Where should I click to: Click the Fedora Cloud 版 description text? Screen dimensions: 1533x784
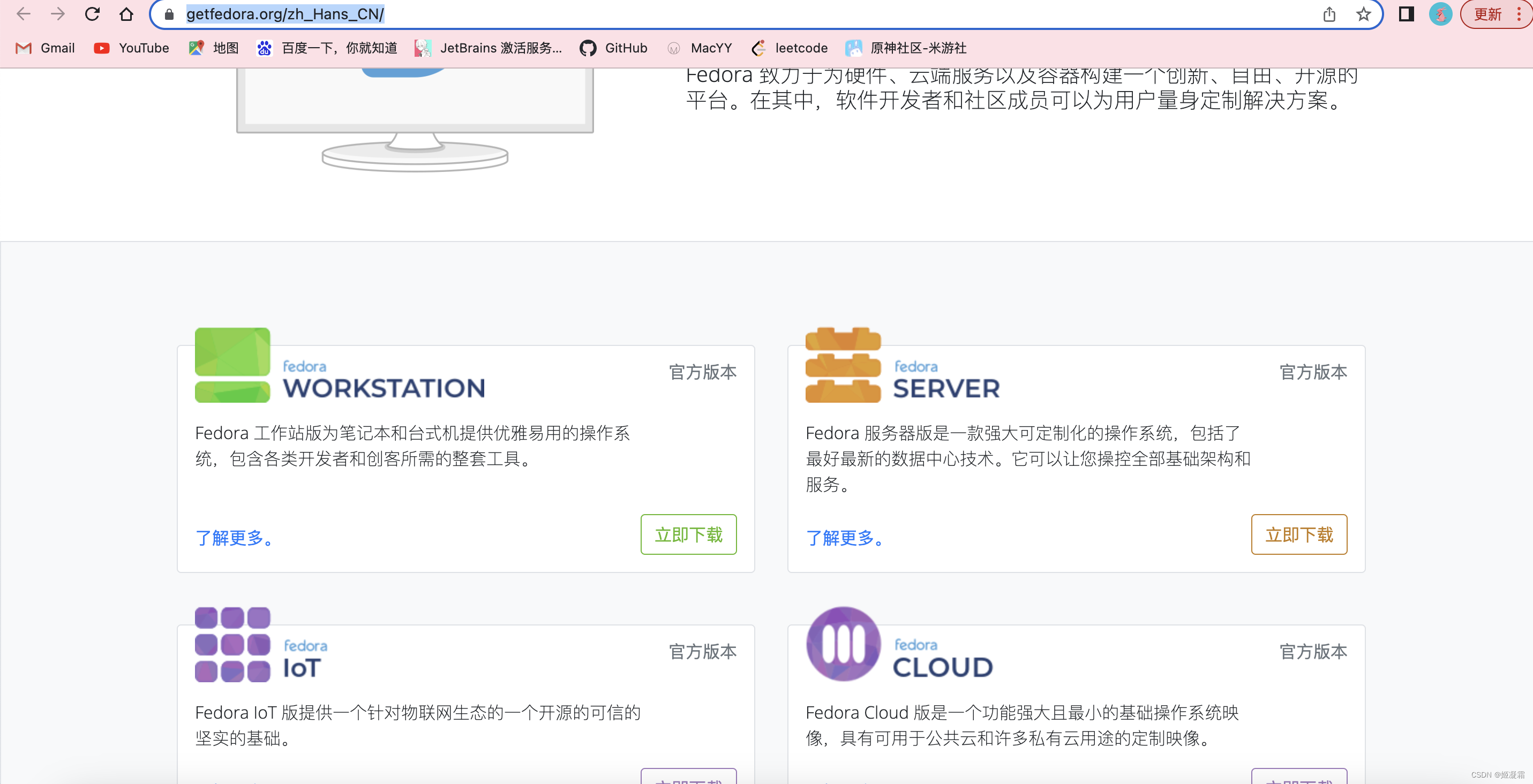click(x=1022, y=725)
